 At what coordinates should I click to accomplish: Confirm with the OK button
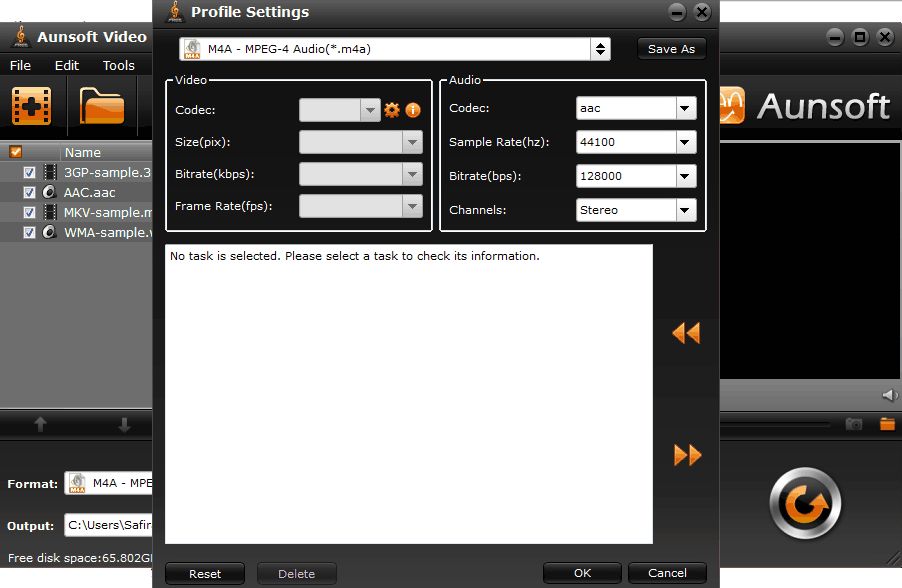click(x=582, y=573)
